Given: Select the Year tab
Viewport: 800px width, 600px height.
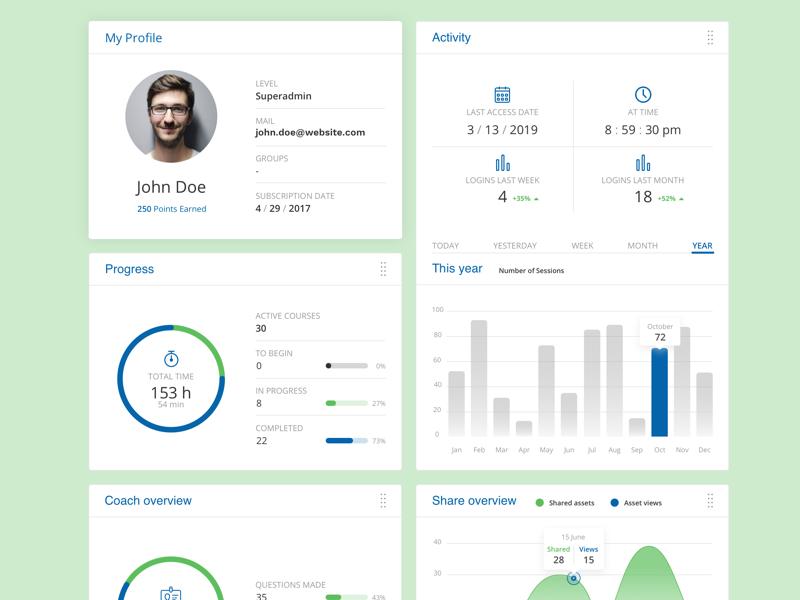Looking at the screenshot, I should (702, 246).
